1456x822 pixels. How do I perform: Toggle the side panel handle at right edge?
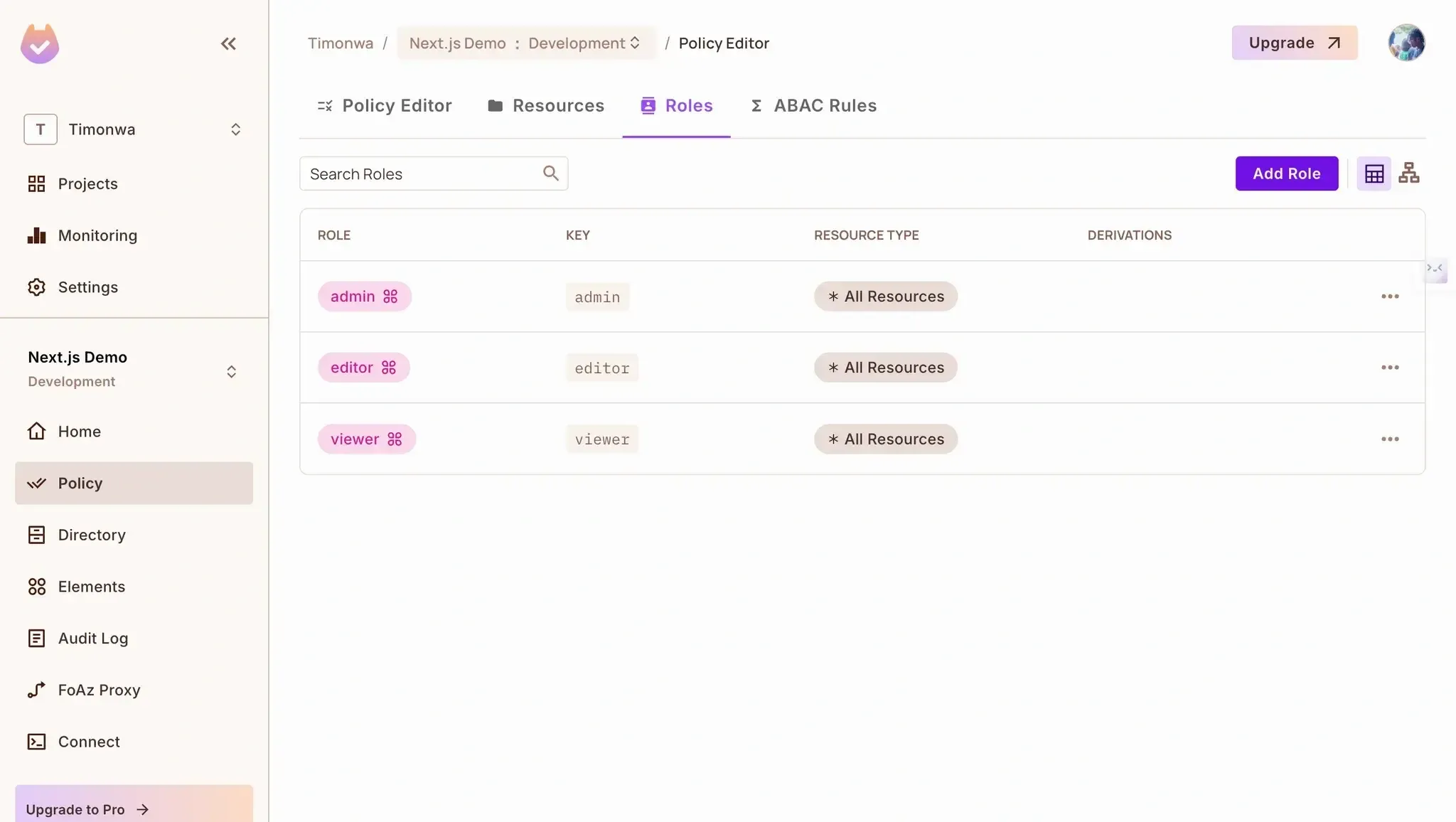coord(1435,269)
